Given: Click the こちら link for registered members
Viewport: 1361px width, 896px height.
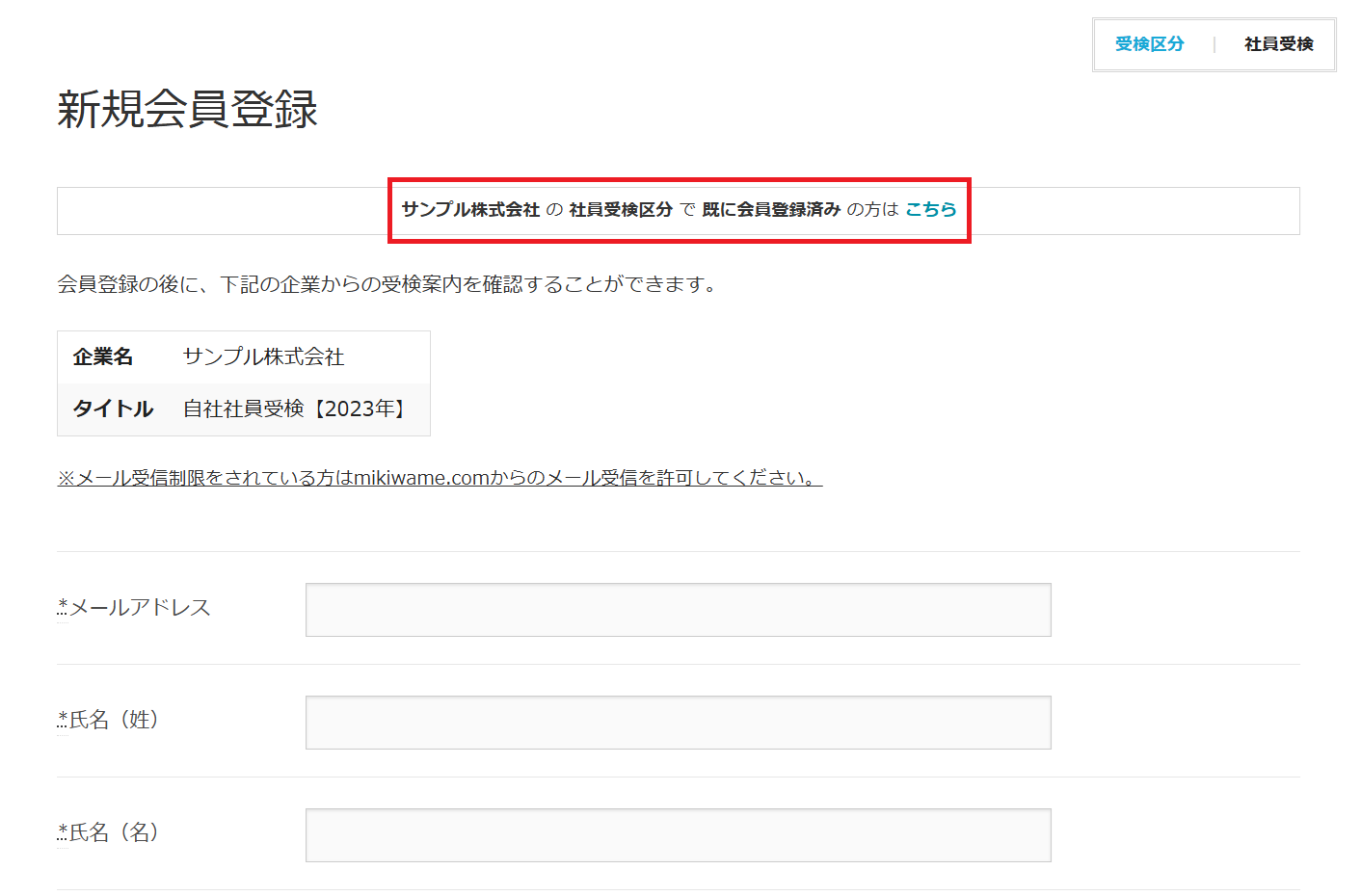Looking at the screenshot, I should coord(930,210).
